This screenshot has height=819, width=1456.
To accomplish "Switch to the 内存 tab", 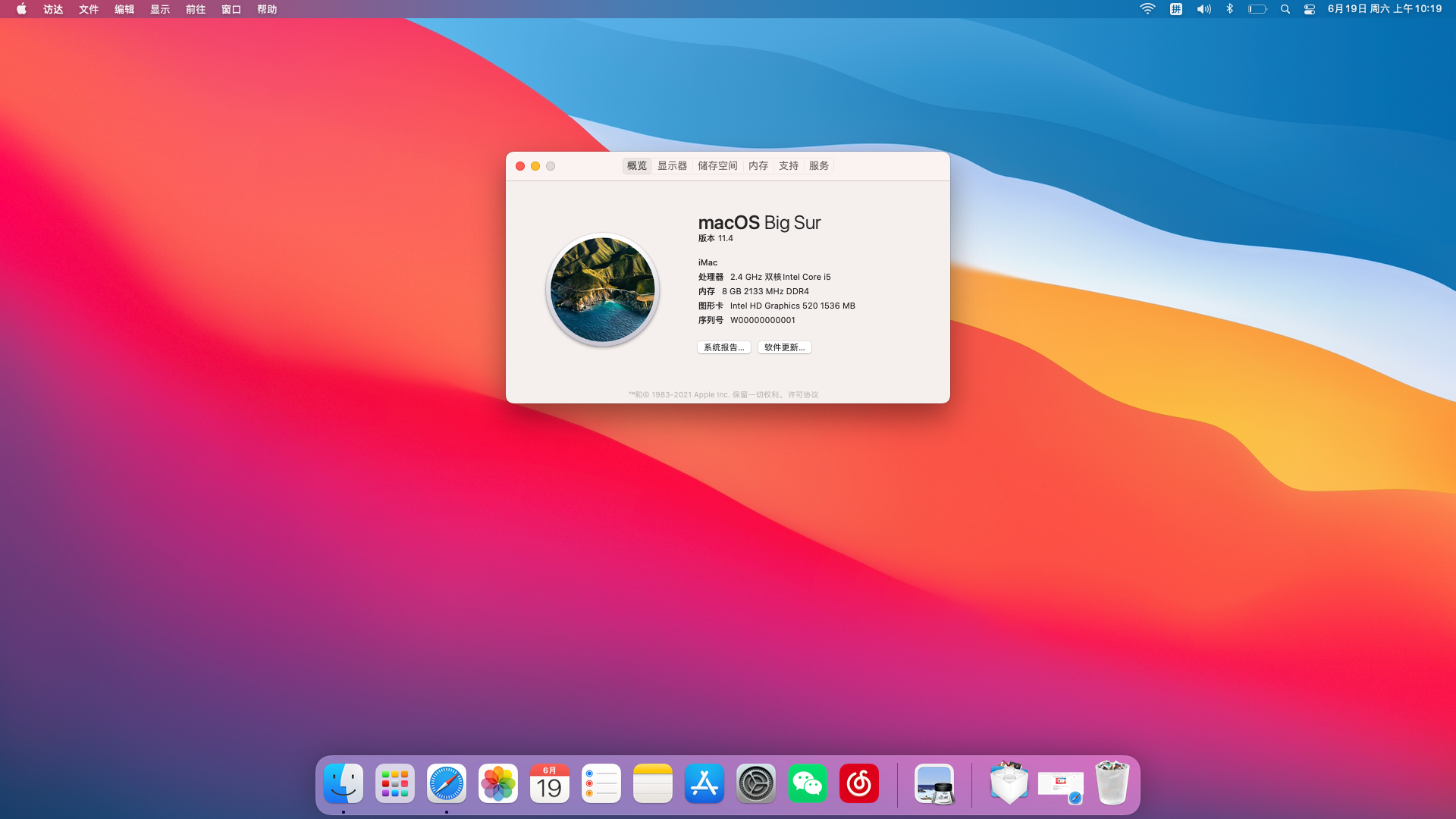I will pos(758,166).
